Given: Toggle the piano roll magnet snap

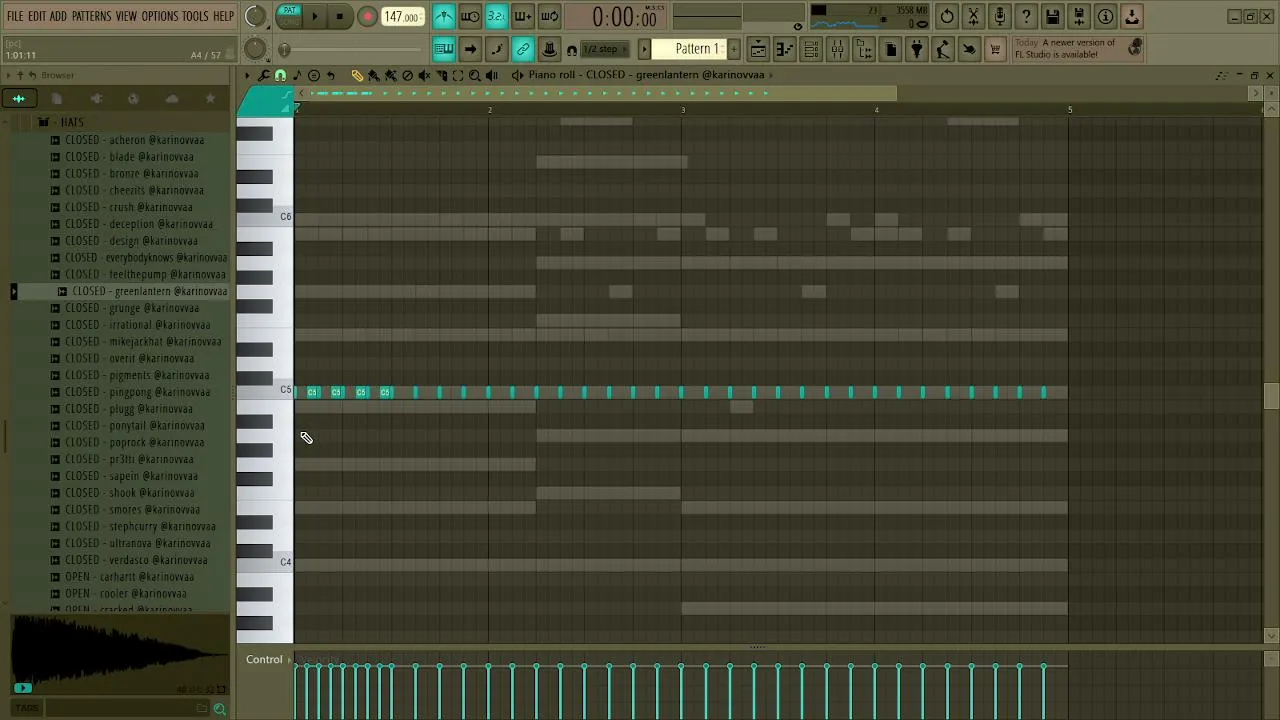Looking at the screenshot, I should (x=280, y=75).
